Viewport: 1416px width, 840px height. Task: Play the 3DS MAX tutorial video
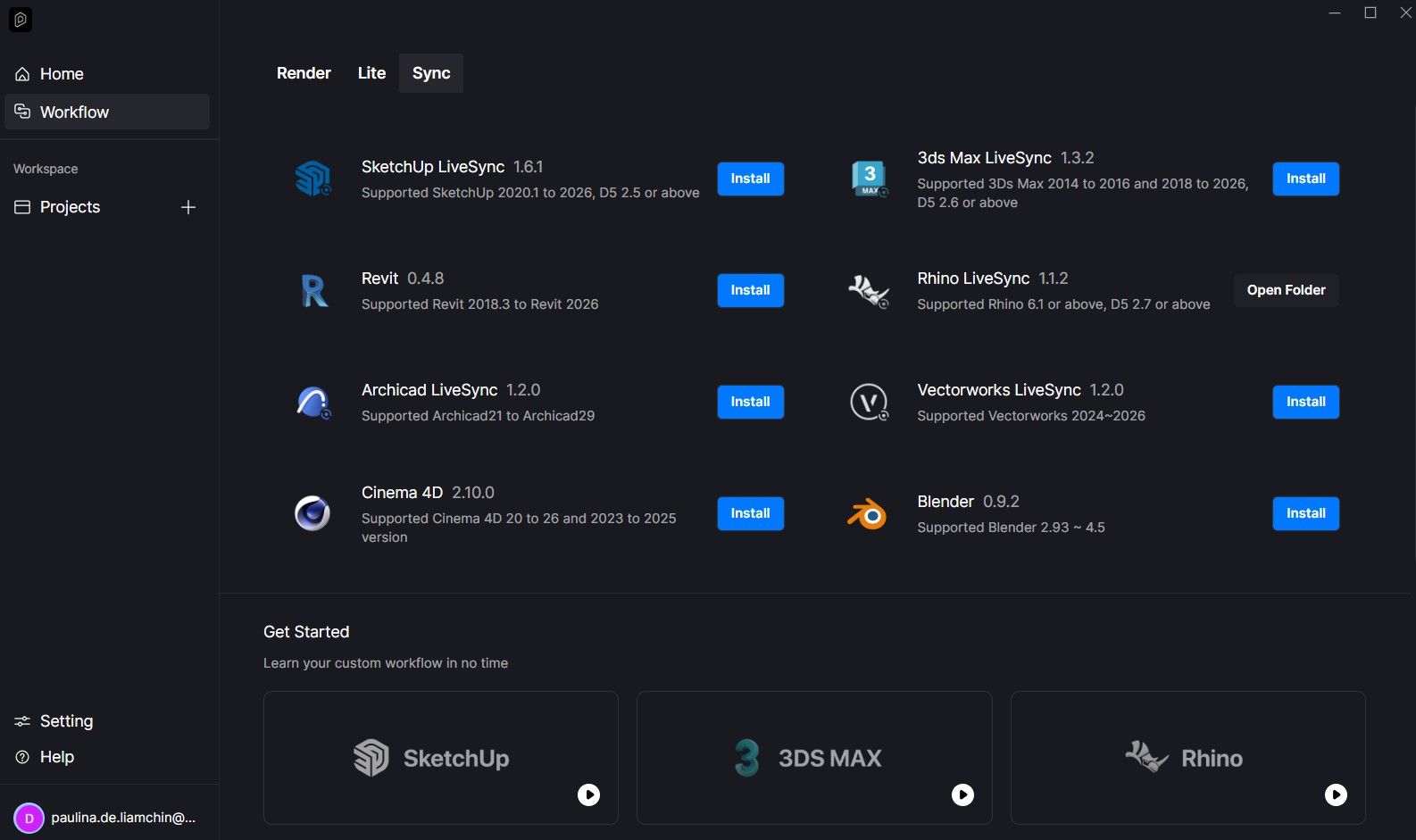[x=962, y=794]
